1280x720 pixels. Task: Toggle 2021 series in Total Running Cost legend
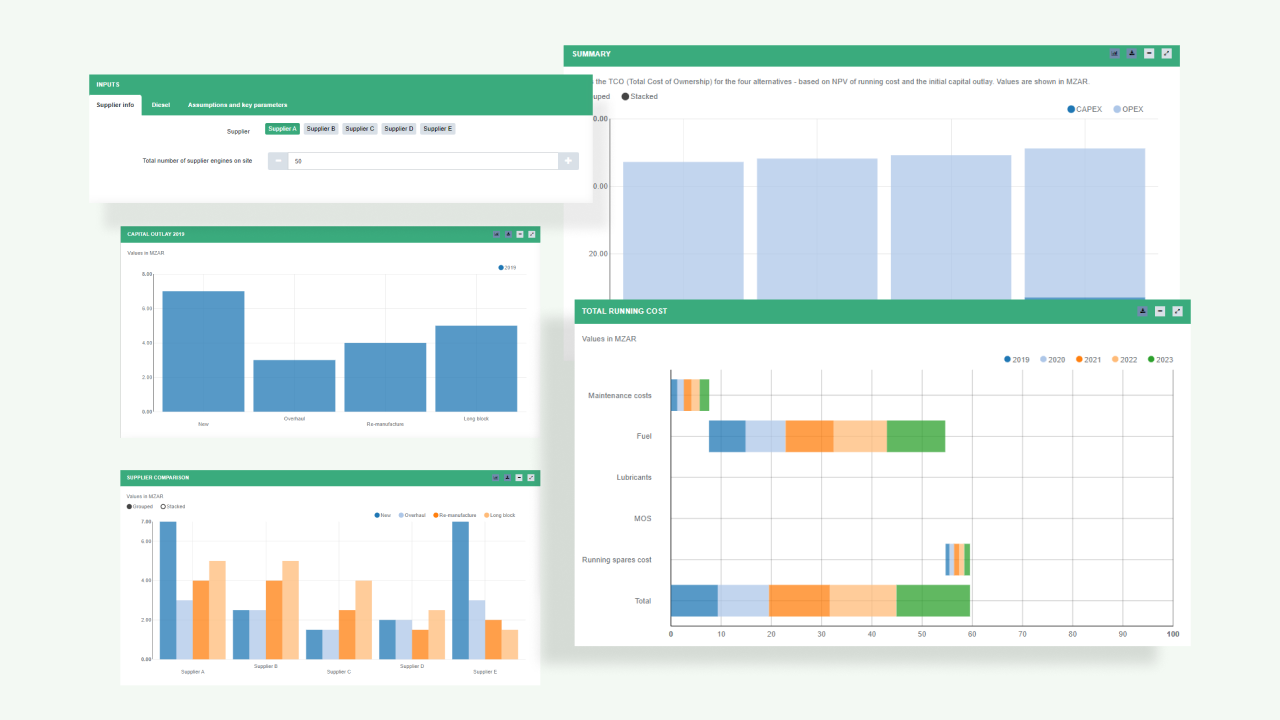(x=1089, y=360)
